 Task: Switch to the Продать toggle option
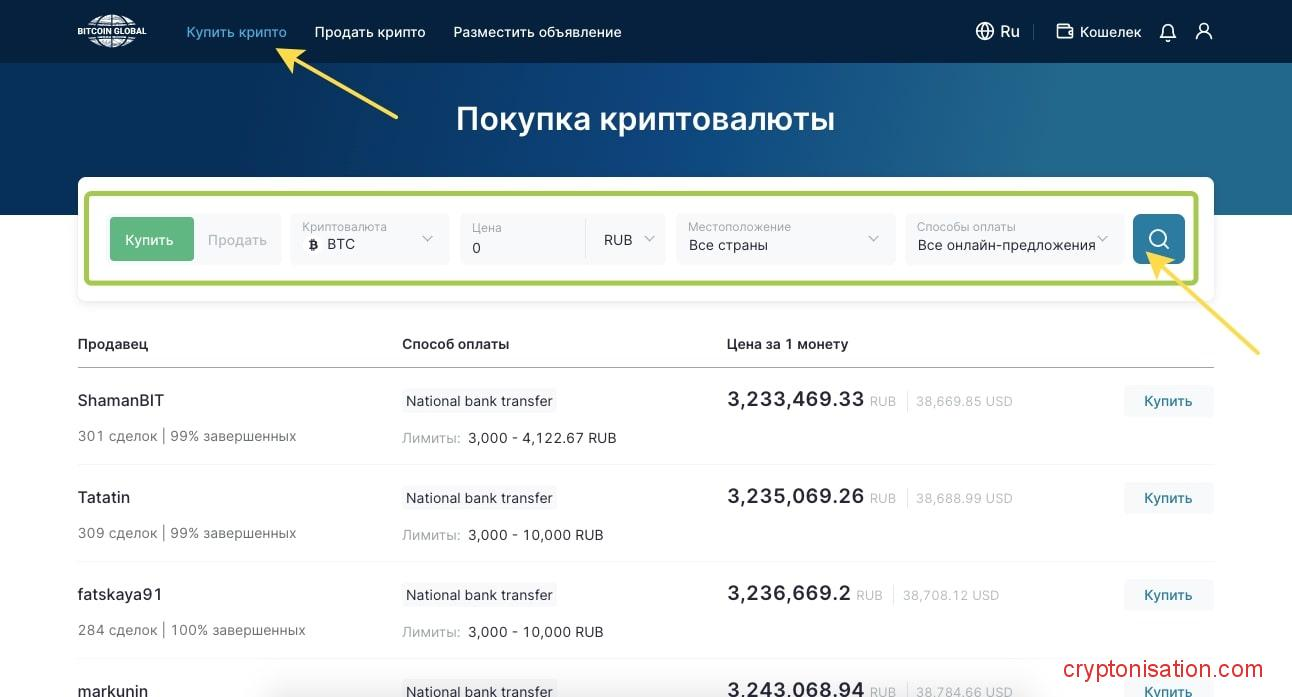[x=237, y=240]
